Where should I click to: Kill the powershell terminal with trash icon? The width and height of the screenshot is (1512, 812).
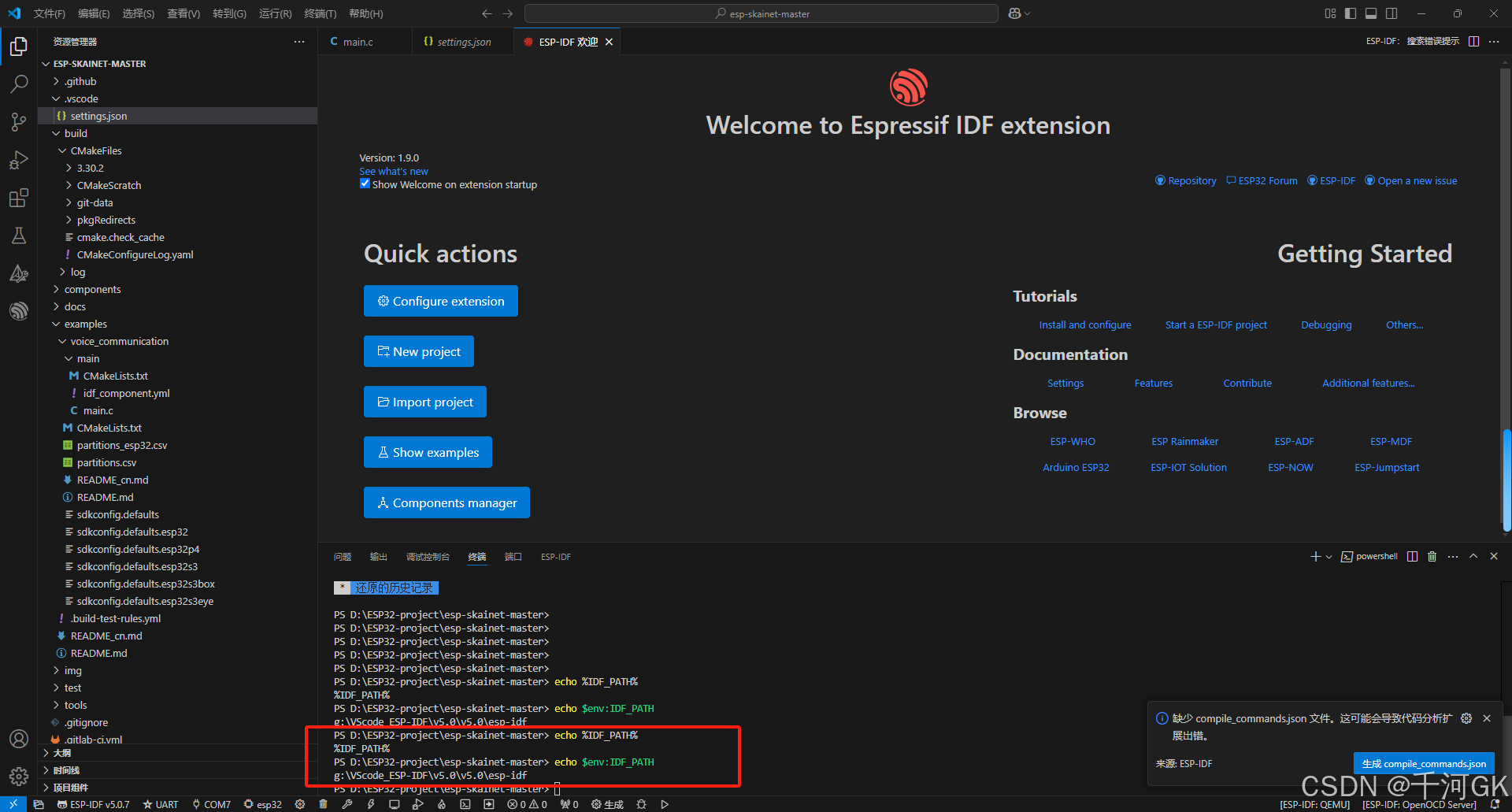(x=1432, y=556)
